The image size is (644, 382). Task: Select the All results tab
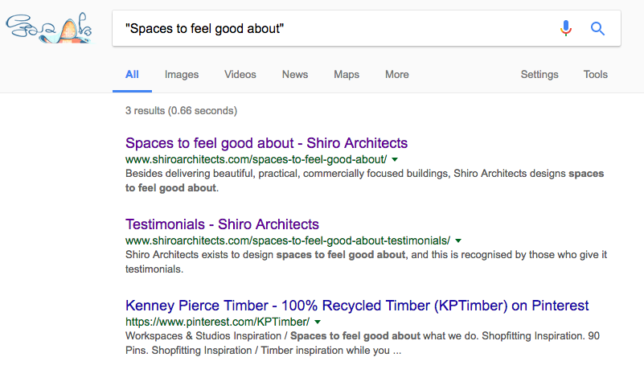click(x=132, y=74)
